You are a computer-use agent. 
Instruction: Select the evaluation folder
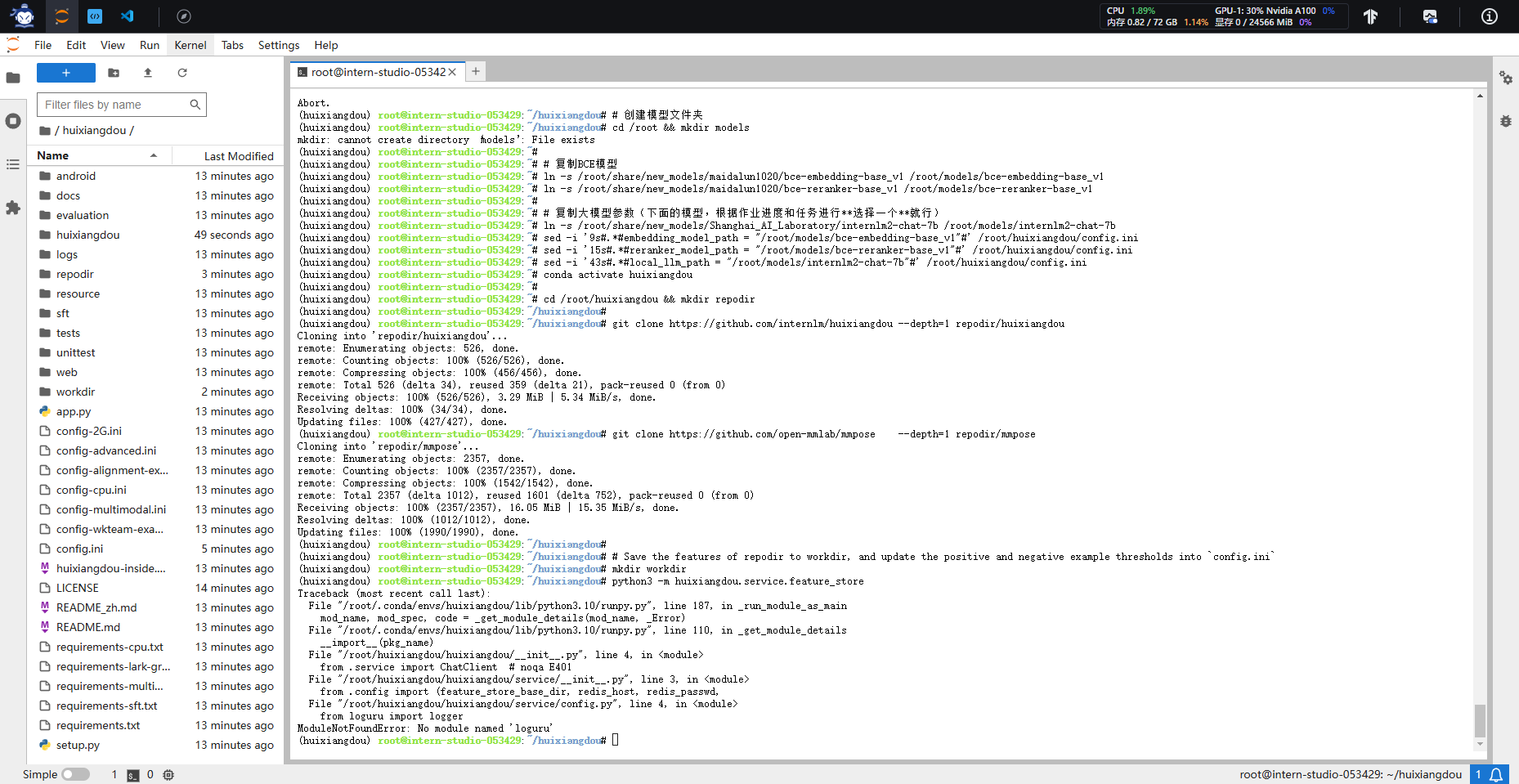point(156,215)
